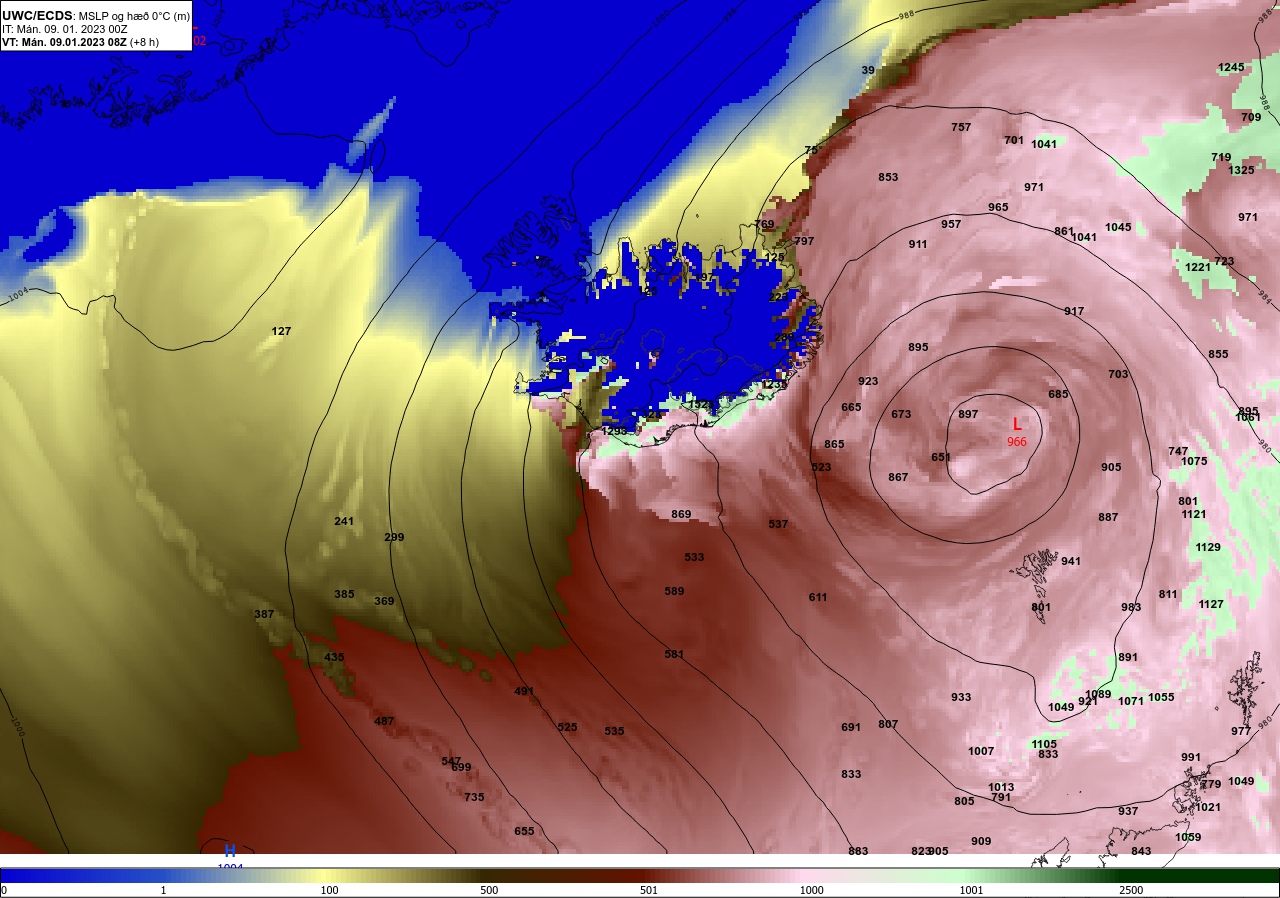The height and width of the screenshot is (898, 1280).
Task: Click the 983 height value
Action: (x=1131, y=608)
